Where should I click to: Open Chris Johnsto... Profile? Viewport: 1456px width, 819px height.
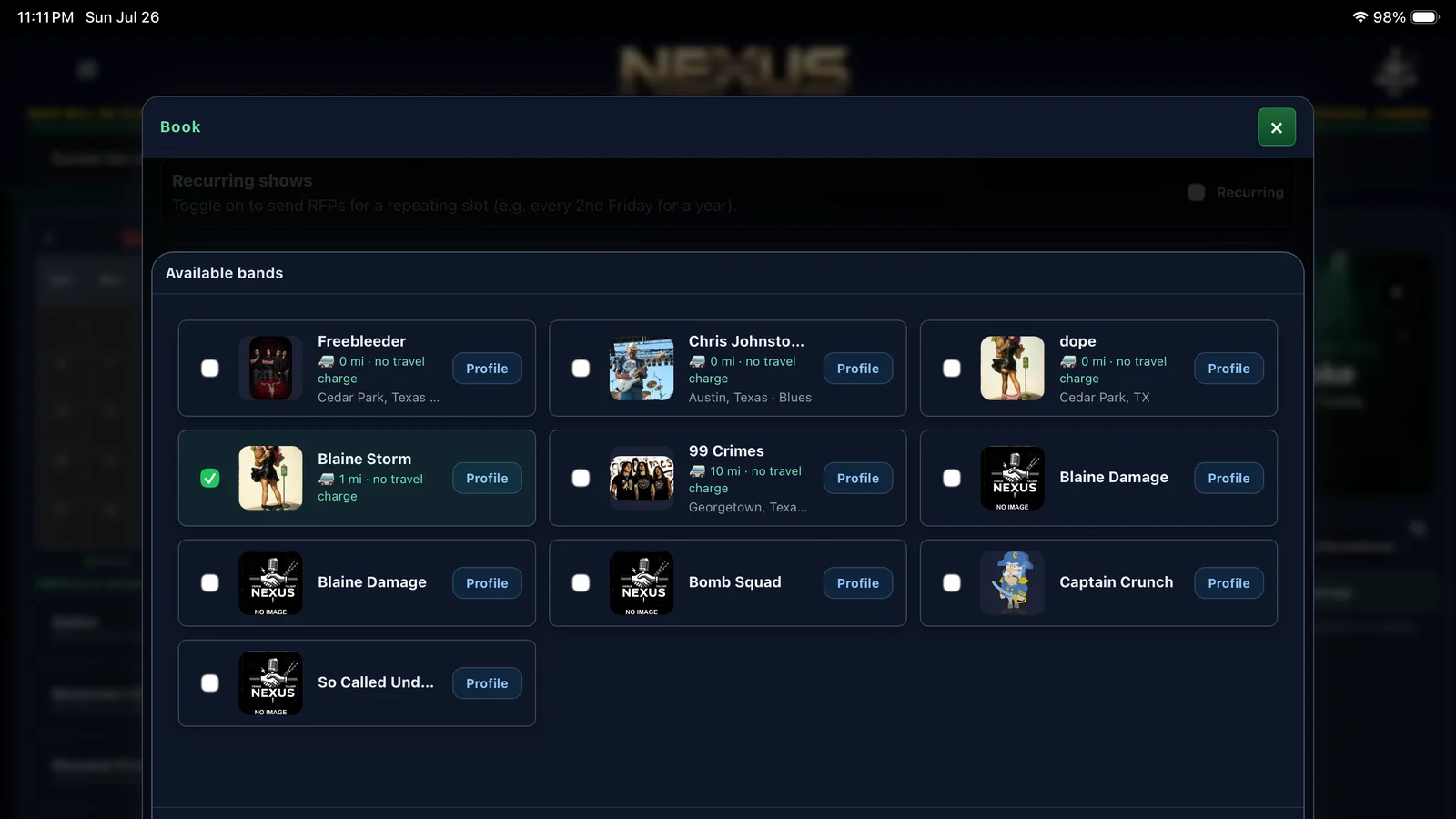(858, 369)
